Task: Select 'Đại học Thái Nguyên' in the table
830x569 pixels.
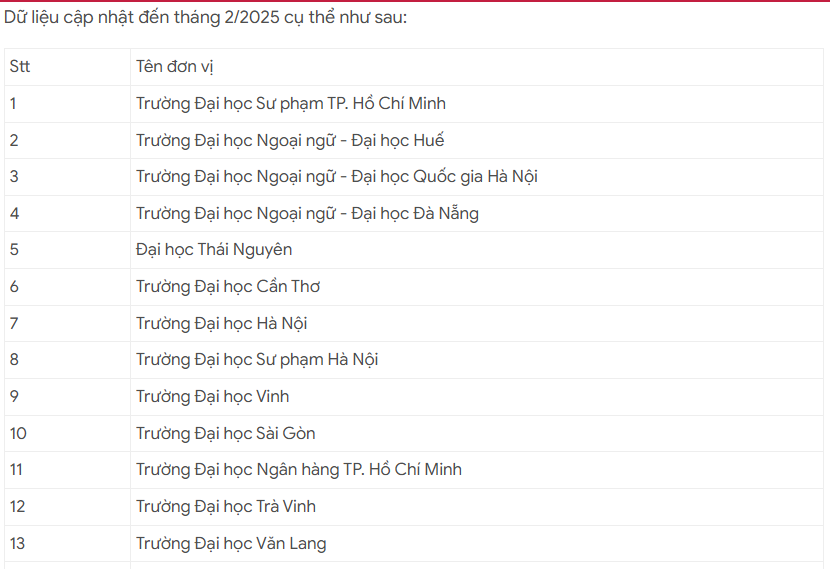Action: (x=214, y=250)
